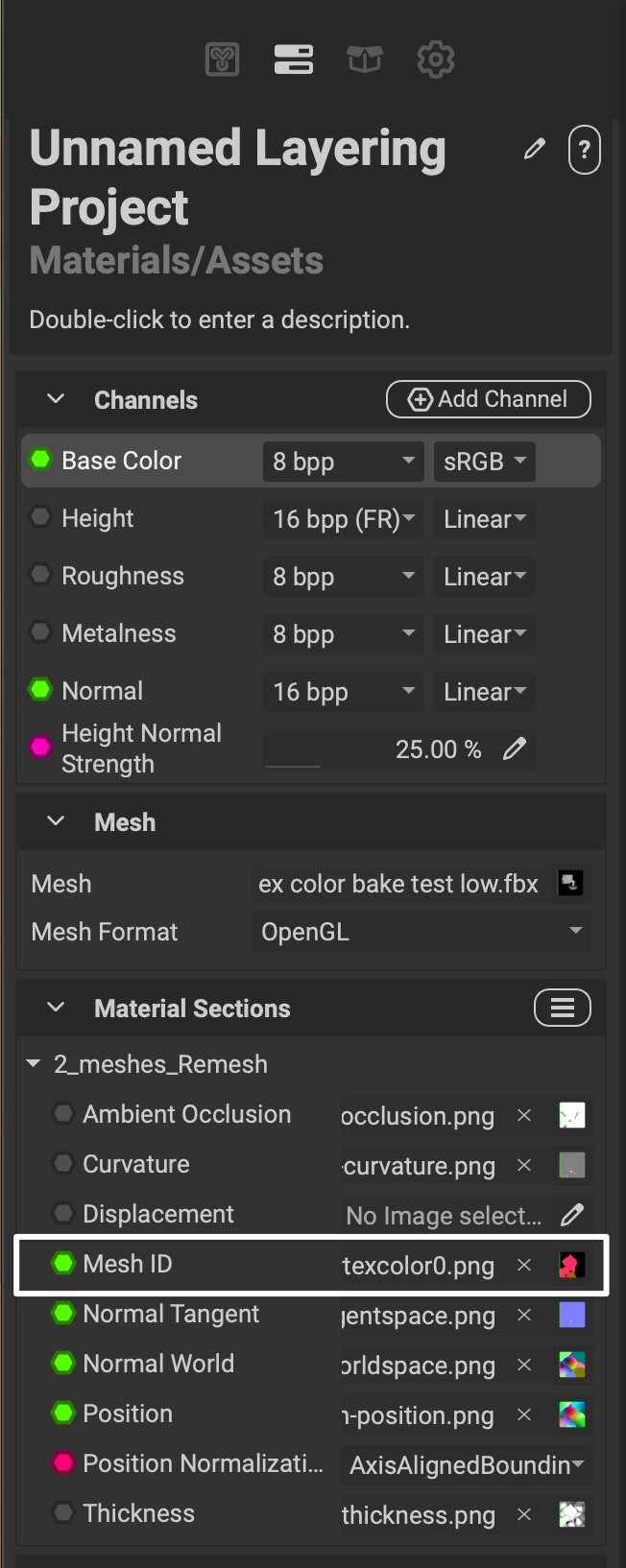Open the help question mark icon

click(x=585, y=150)
